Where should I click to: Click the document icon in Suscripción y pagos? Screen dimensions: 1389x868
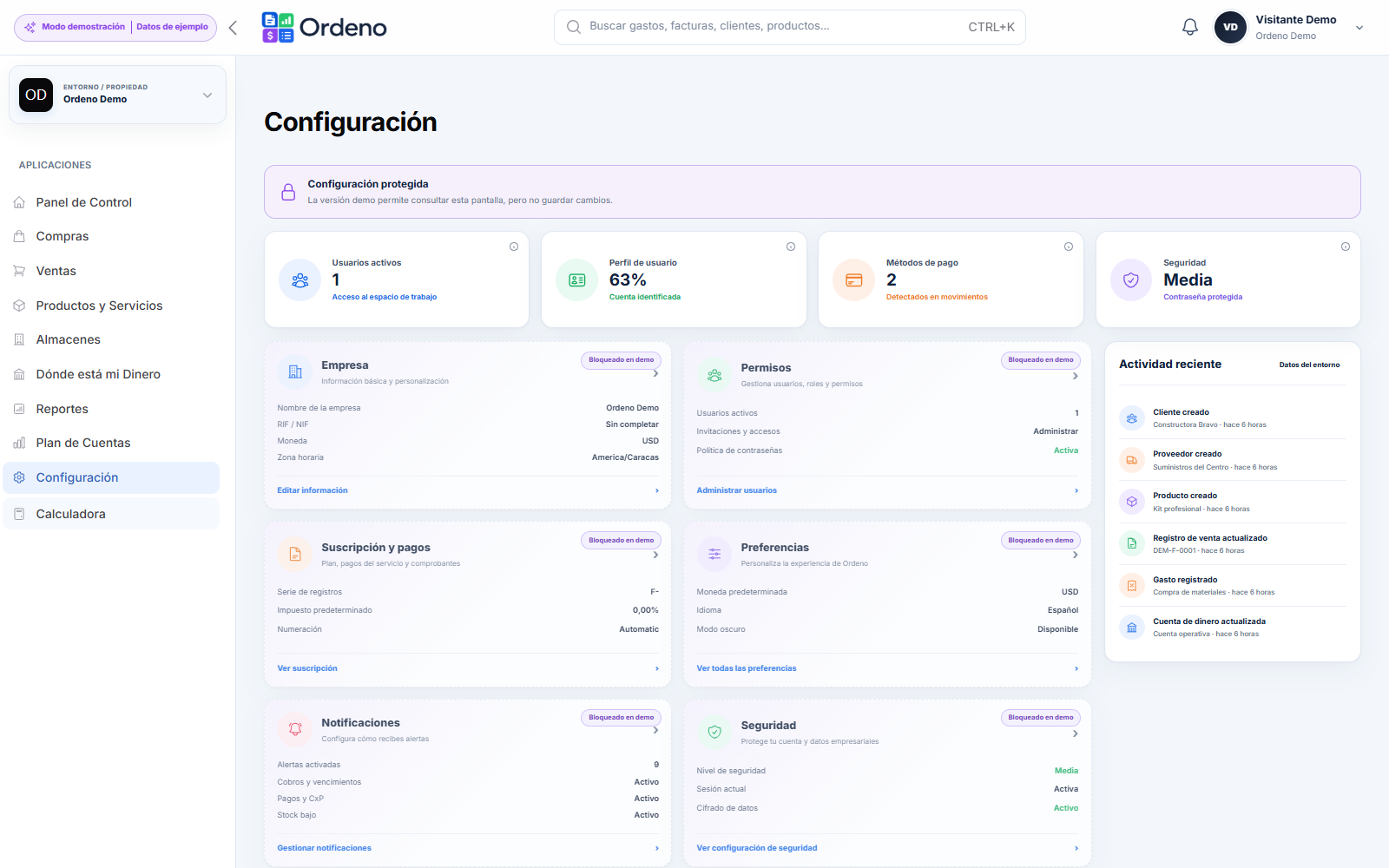(x=295, y=555)
